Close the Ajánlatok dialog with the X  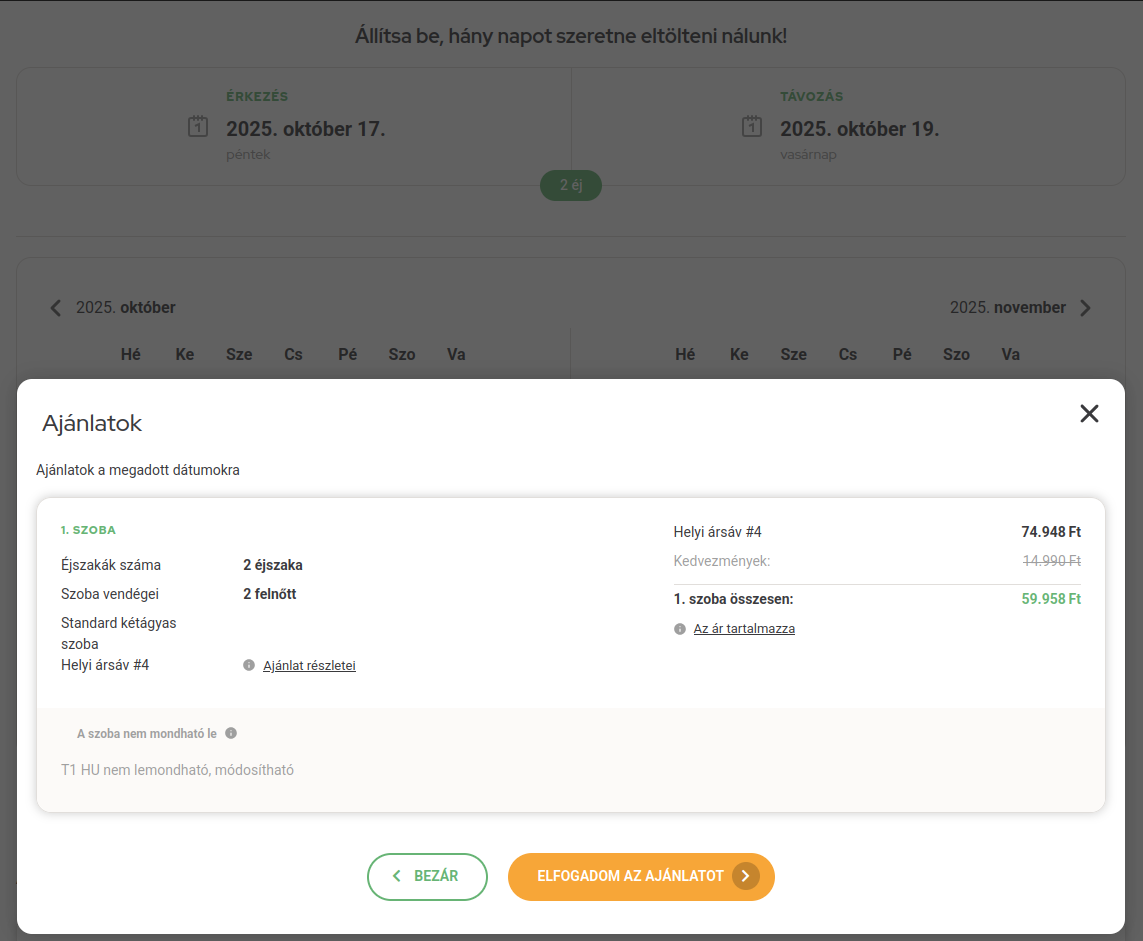click(x=1089, y=414)
